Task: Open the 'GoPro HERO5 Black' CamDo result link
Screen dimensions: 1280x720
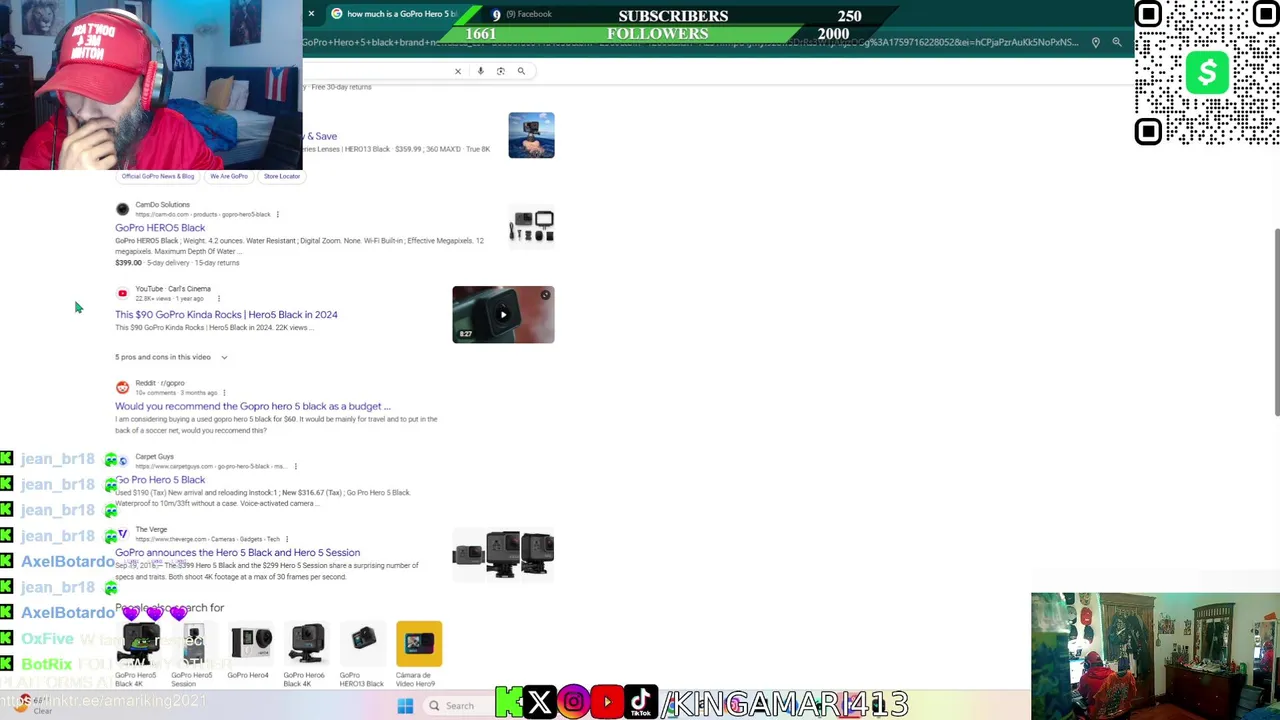Action: pyautogui.click(x=160, y=228)
